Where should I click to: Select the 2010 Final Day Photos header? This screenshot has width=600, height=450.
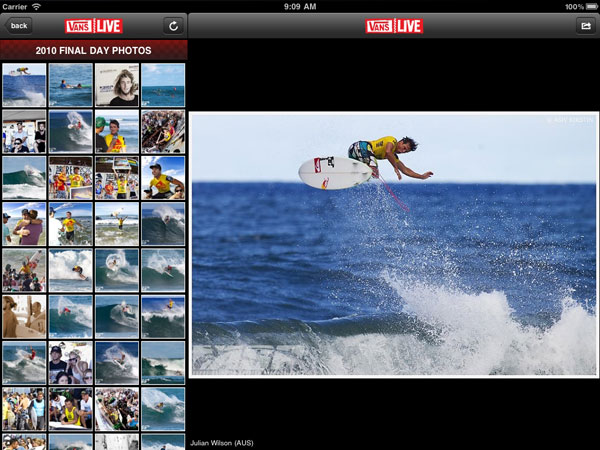tap(93, 50)
